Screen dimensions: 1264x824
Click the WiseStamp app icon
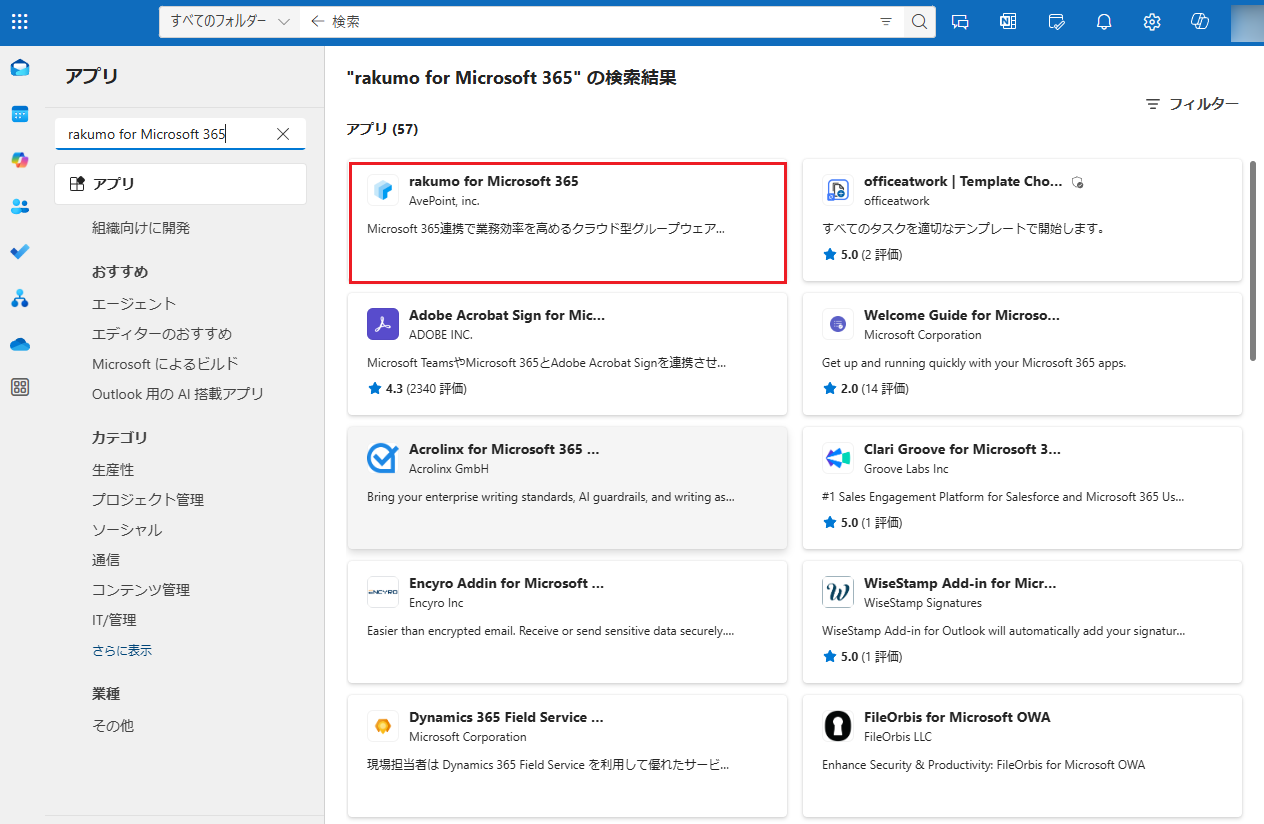(x=838, y=592)
